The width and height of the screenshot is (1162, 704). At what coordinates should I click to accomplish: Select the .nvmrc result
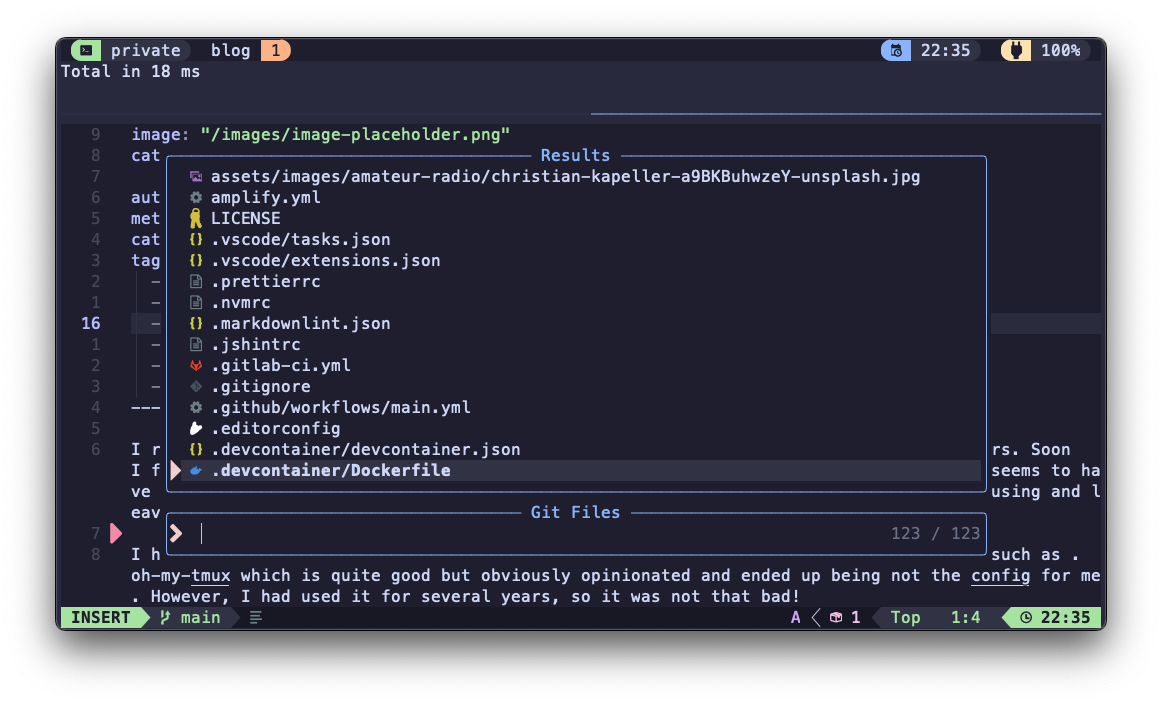tap(241, 302)
